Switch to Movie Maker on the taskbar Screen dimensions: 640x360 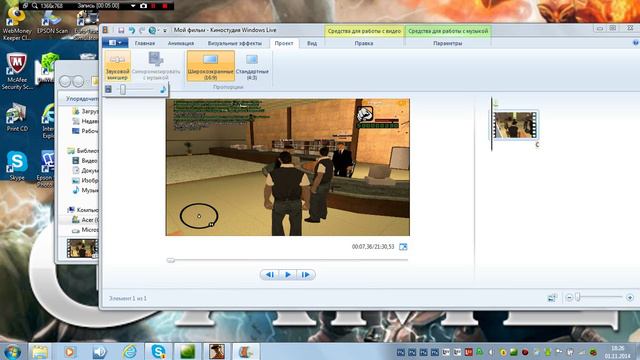click(246, 352)
